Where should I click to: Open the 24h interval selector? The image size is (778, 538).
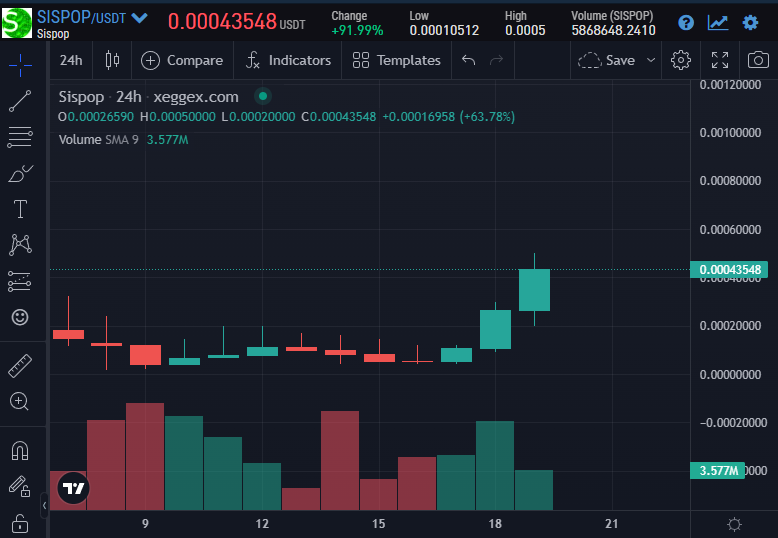[71, 61]
